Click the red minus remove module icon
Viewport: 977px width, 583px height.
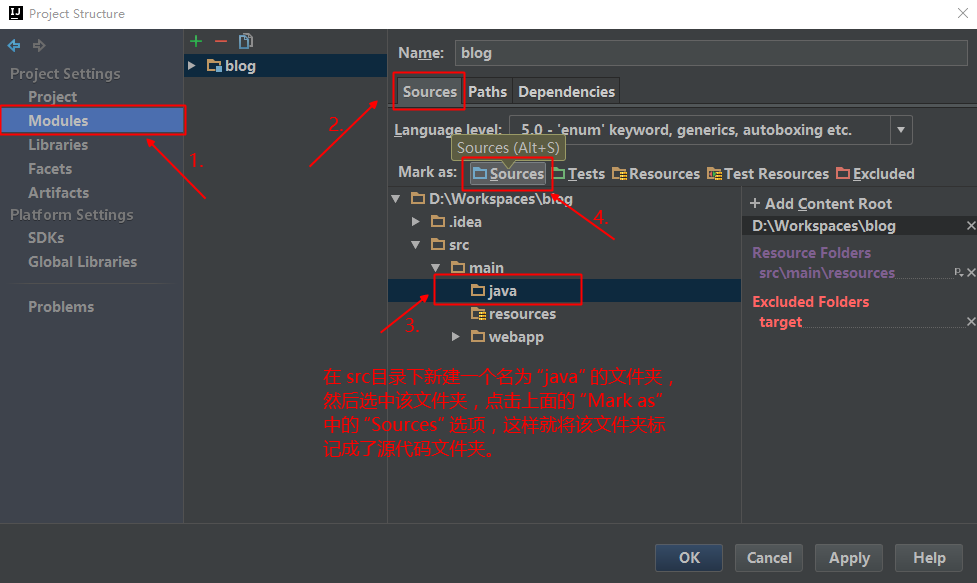point(221,41)
